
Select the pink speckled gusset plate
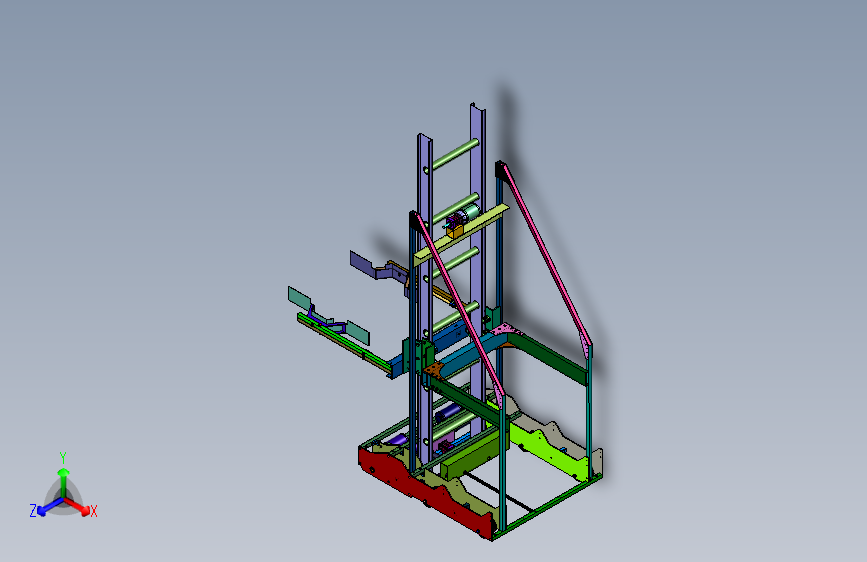505,330
